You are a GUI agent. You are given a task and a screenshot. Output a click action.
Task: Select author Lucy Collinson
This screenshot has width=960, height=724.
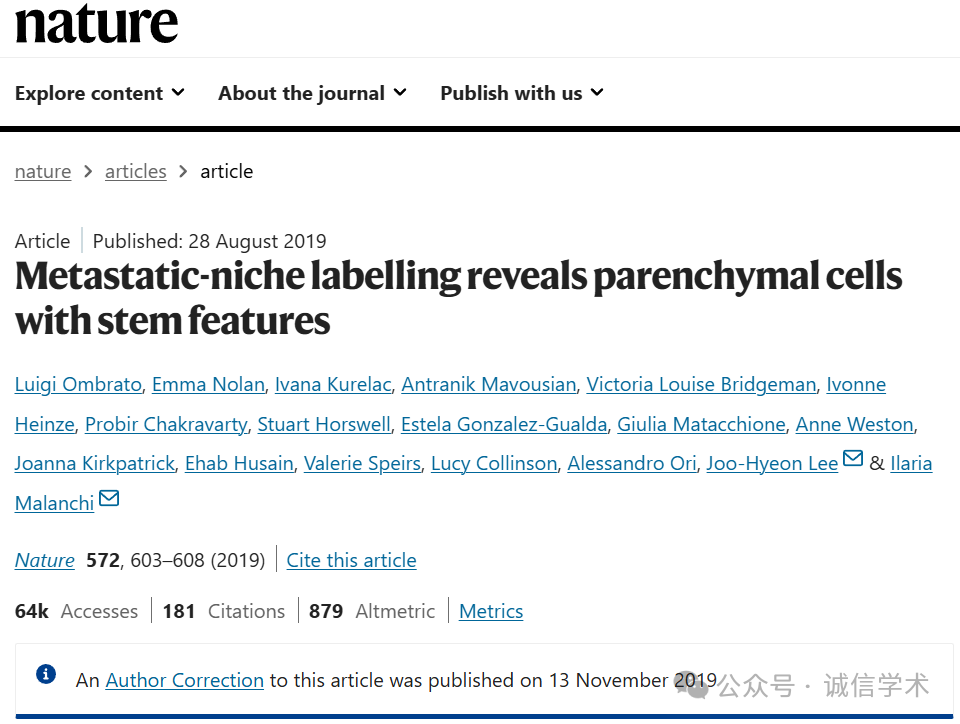click(x=494, y=463)
